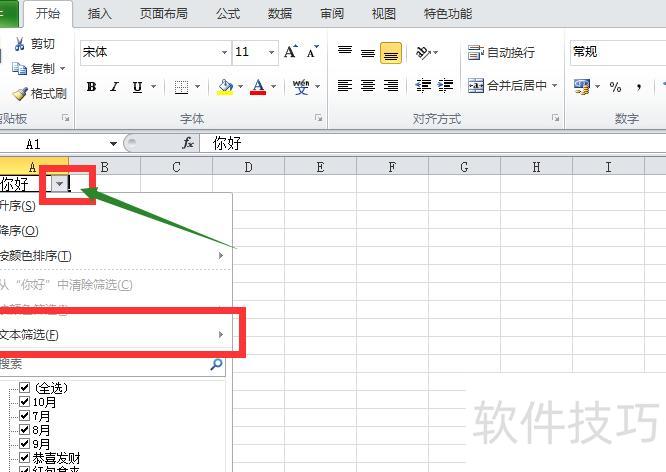Align text right
Viewport: 666px width, 472px height.
click(391, 86)
